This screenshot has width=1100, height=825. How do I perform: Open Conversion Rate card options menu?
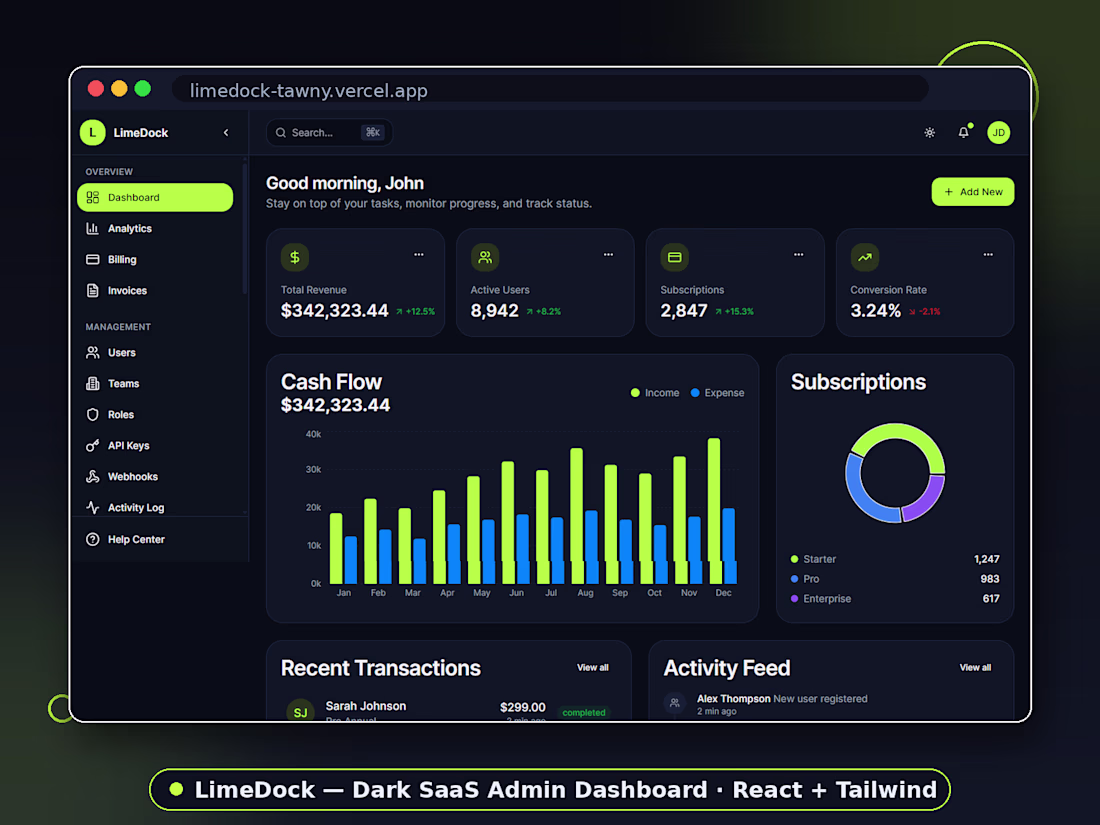click(988, 255)
